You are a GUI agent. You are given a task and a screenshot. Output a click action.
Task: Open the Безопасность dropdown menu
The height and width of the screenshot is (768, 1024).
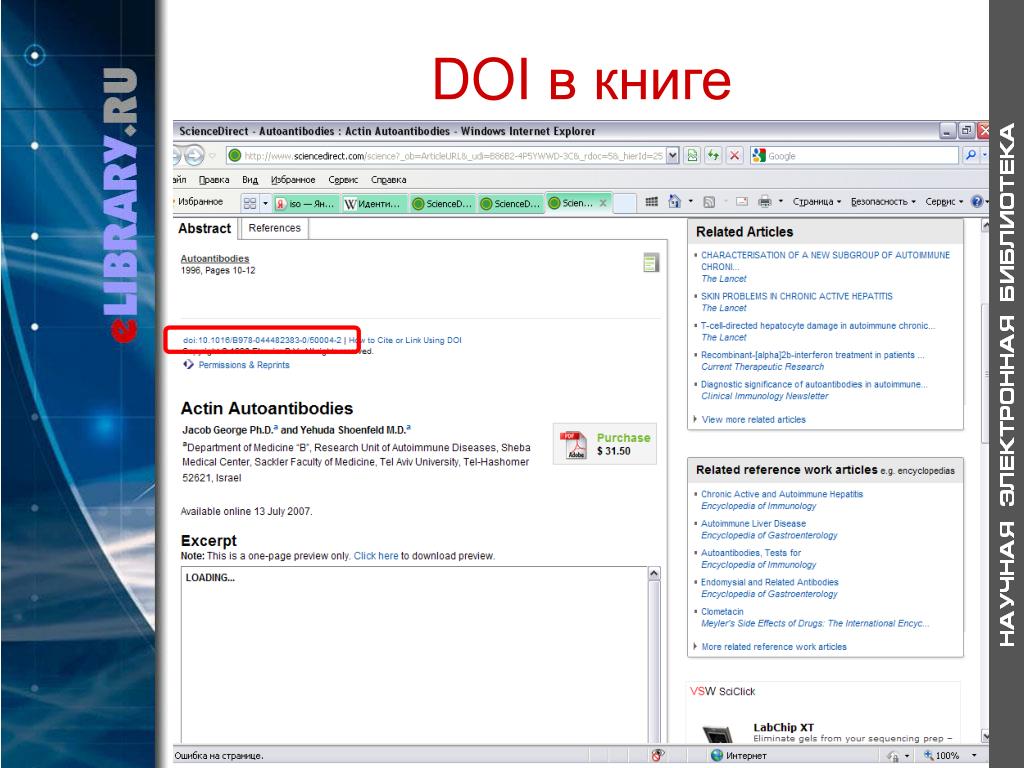[x=883, y=202]
